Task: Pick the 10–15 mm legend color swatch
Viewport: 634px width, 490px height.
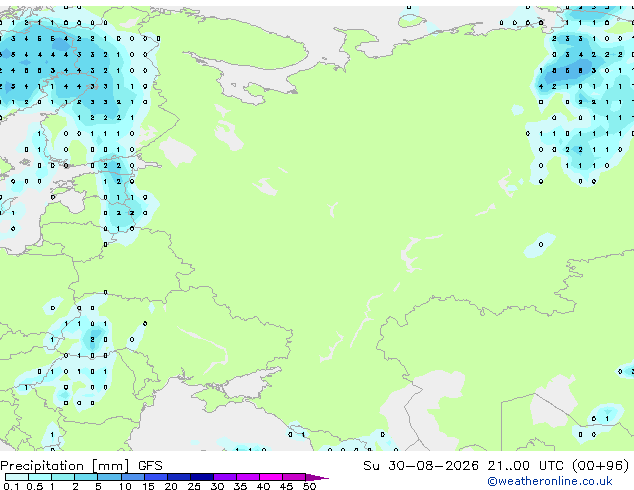Action: [x=133, y=477]
